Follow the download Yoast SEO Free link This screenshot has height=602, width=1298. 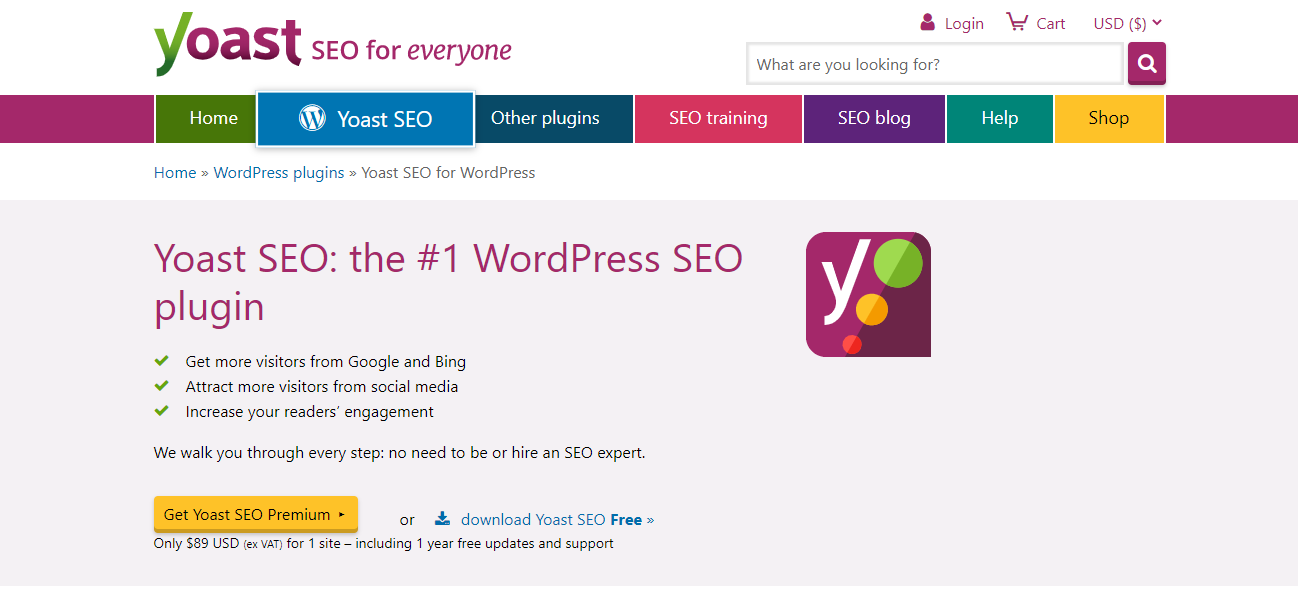(549, 519)
